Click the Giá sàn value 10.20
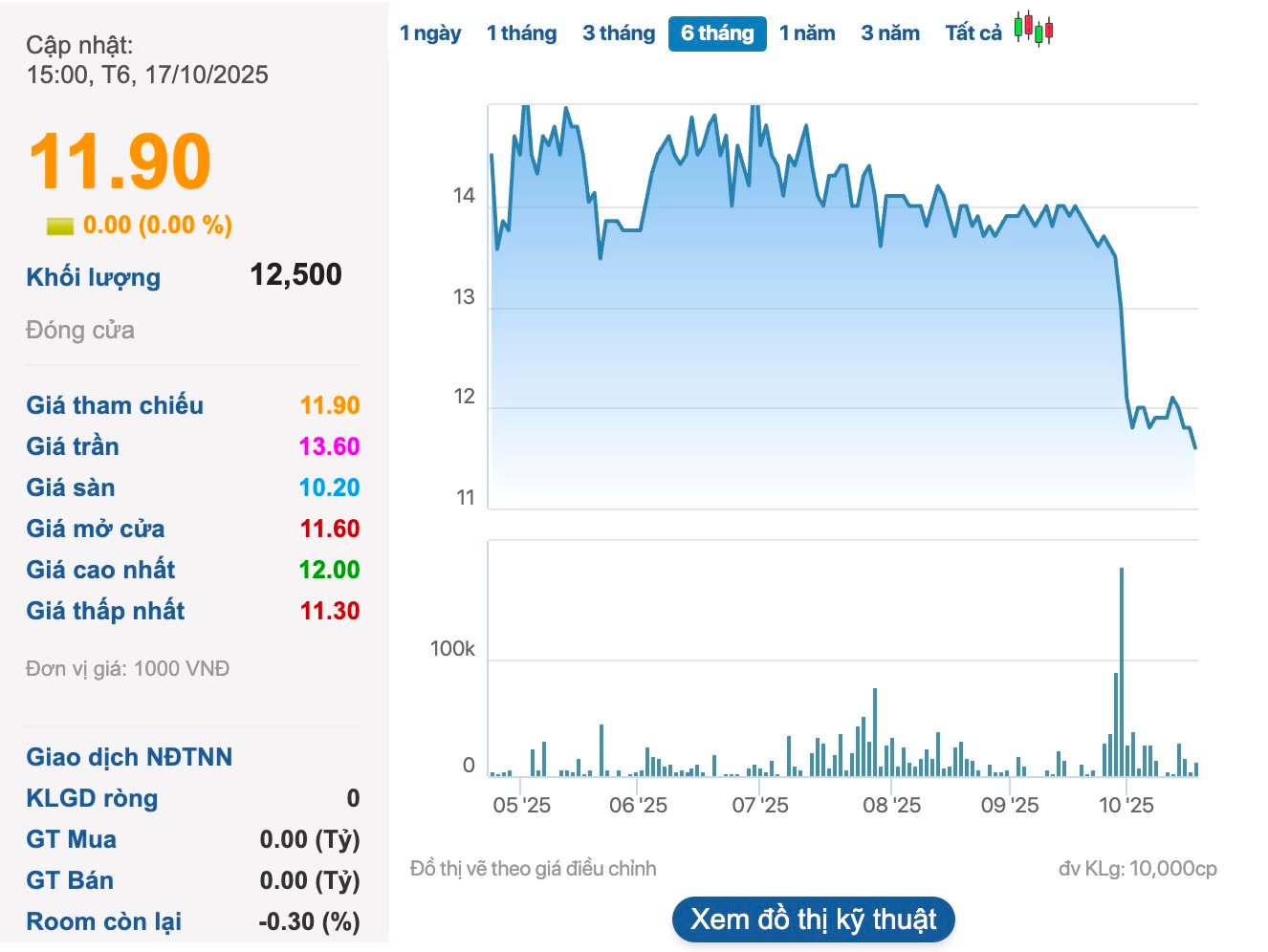1268x952 pixels. click(329, 487)
